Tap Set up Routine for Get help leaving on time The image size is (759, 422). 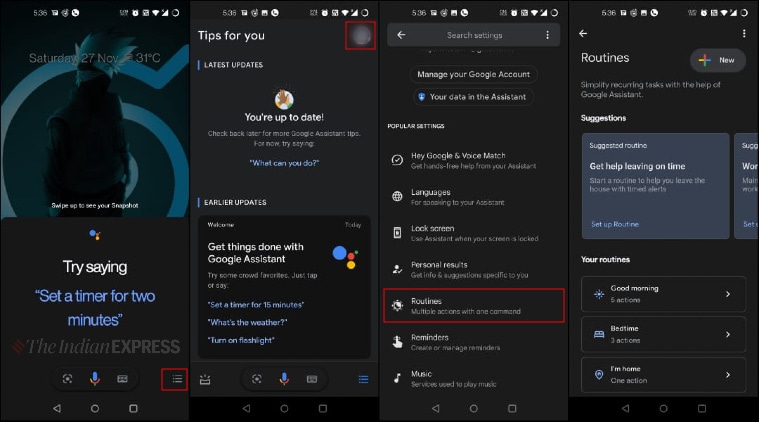click(615, 224)
